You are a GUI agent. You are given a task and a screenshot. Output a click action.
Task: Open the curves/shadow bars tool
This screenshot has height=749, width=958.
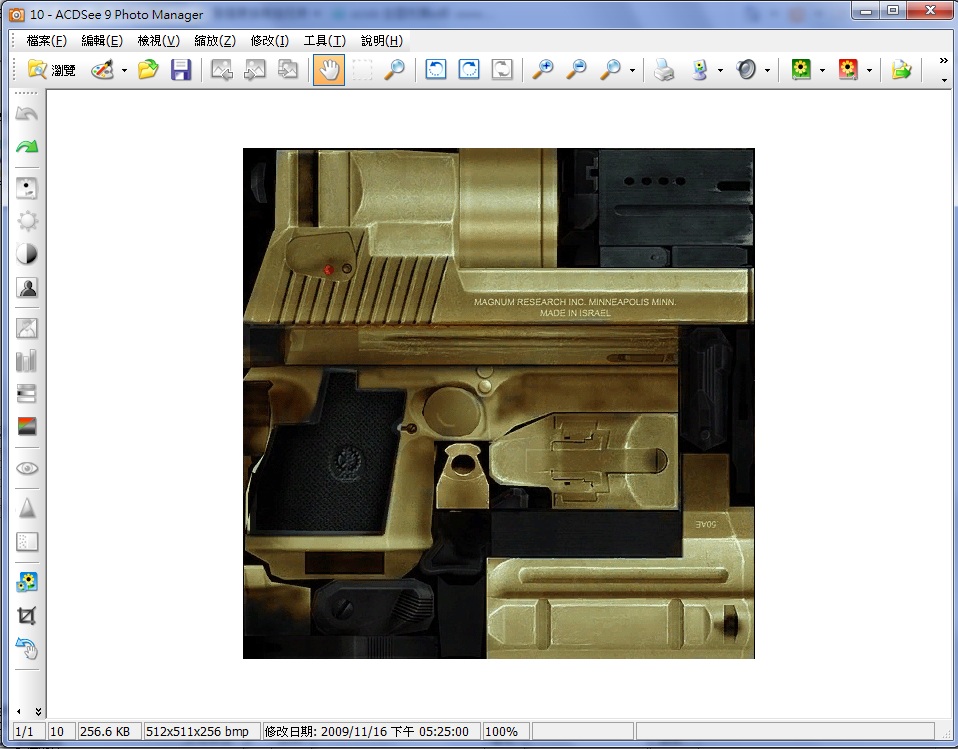coord(26,394)
